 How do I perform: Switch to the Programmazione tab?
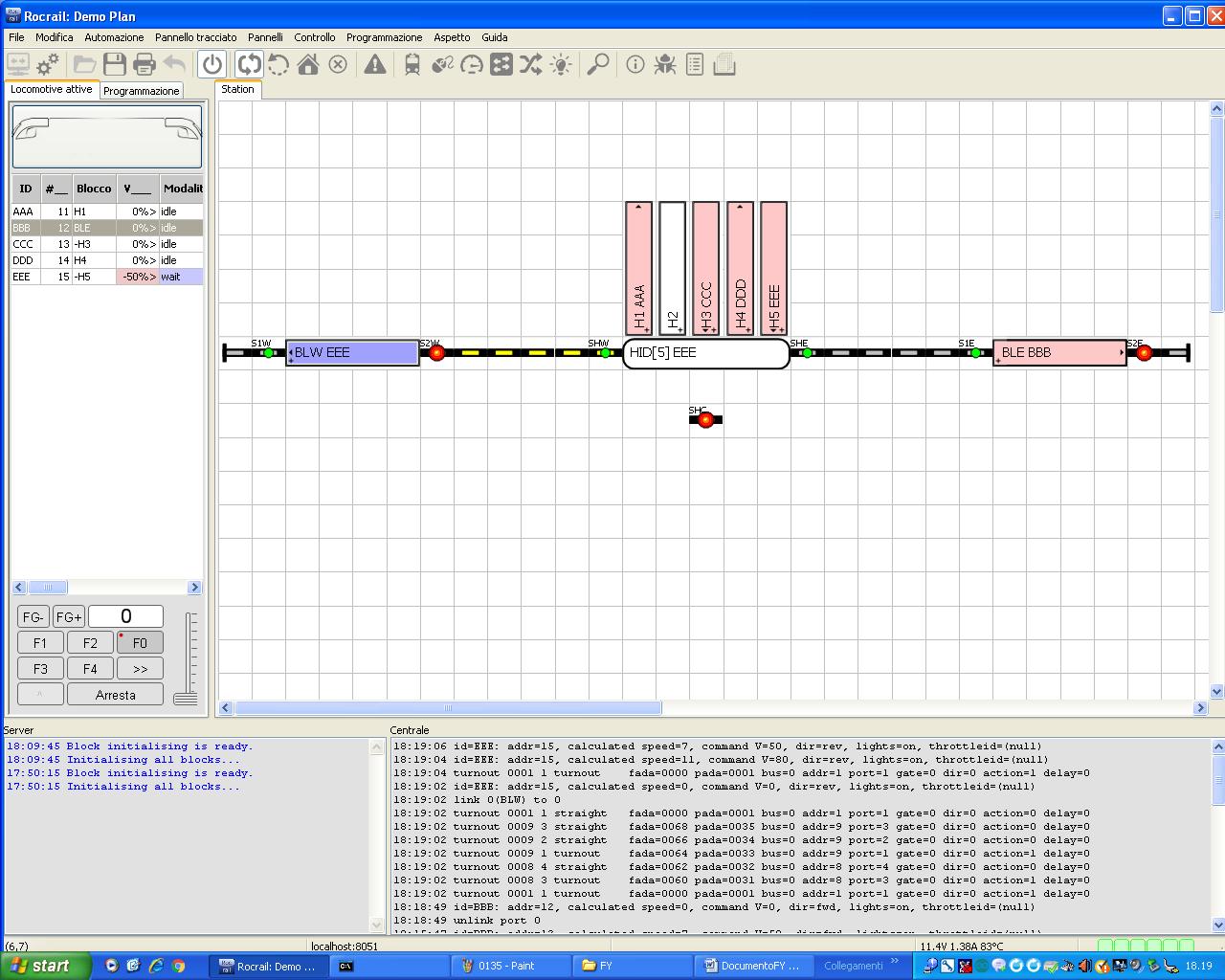pos(142,91)
